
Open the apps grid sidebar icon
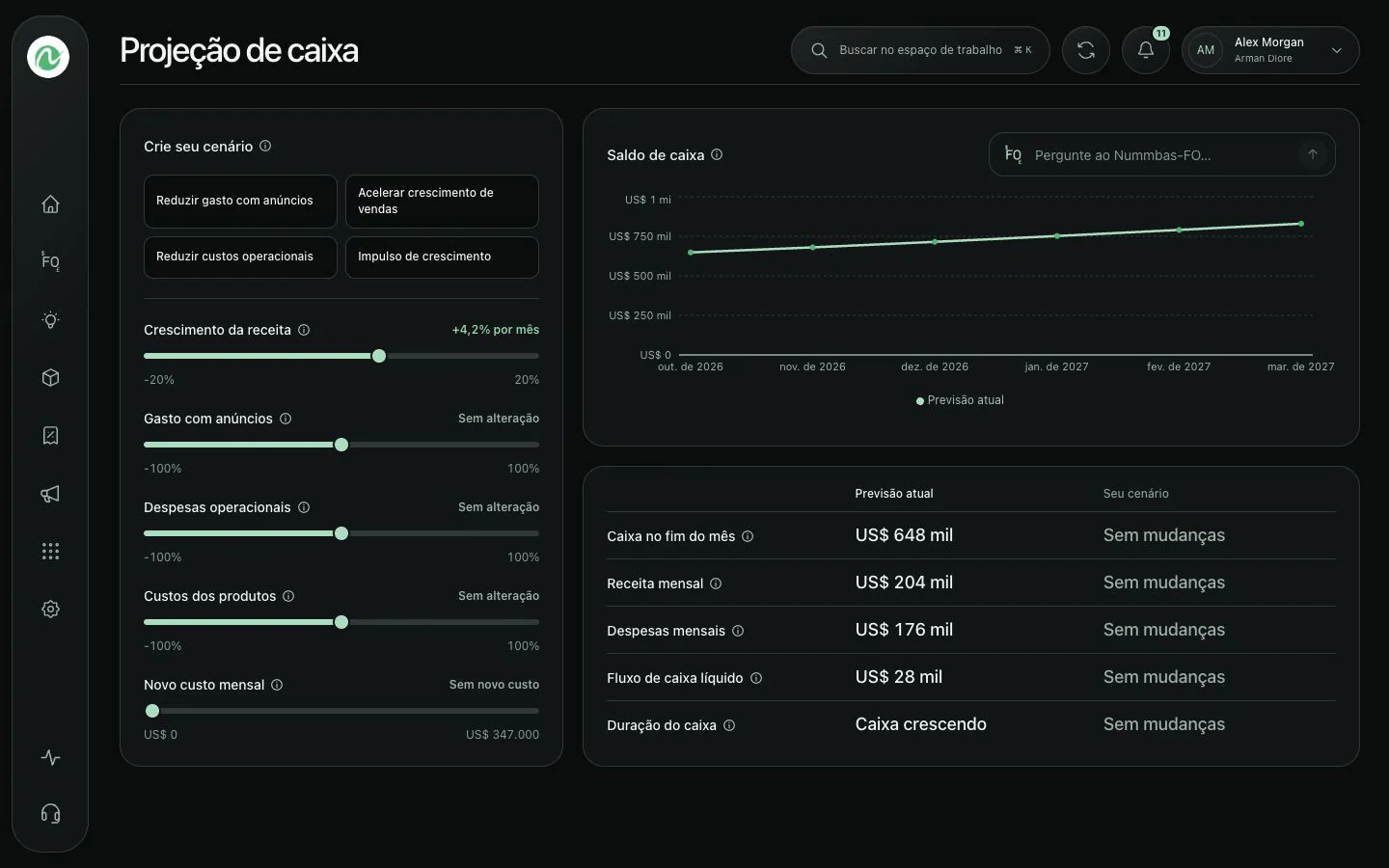[x=51, y=552]
